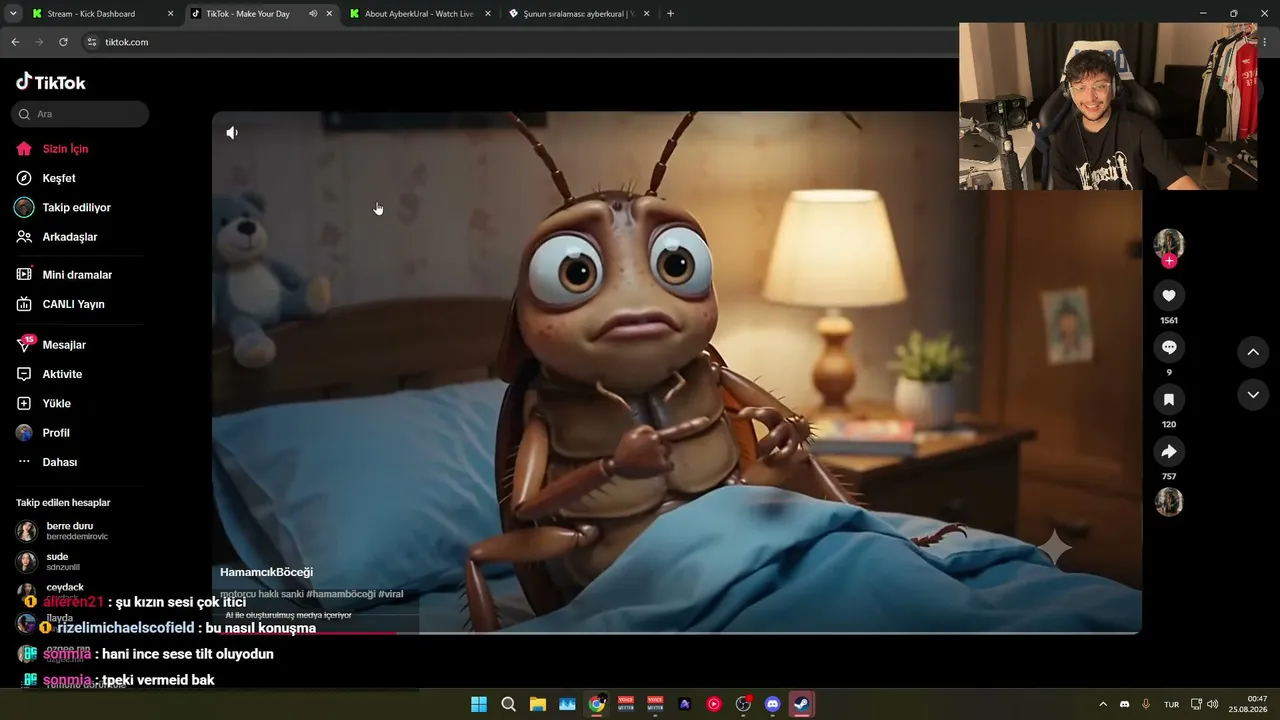Open the Mesajlar icon with notification badge

[x=25, y=344]
